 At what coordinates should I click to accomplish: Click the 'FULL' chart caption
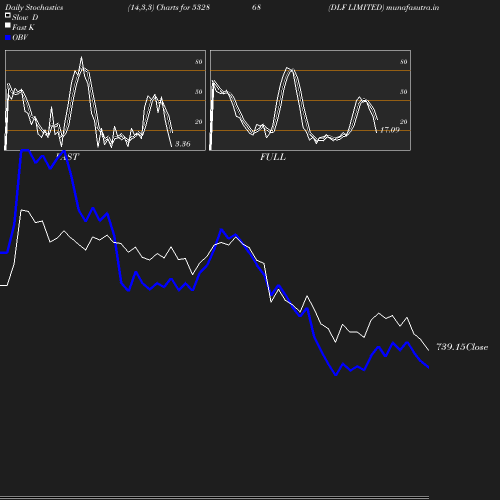click(x=273, y=157)
